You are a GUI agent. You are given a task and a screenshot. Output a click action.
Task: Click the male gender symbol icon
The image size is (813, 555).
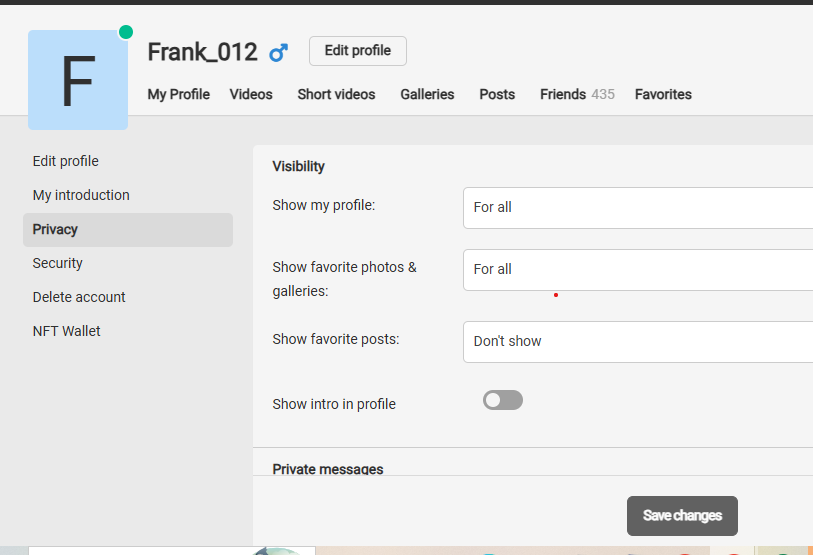tap(278, 53)
